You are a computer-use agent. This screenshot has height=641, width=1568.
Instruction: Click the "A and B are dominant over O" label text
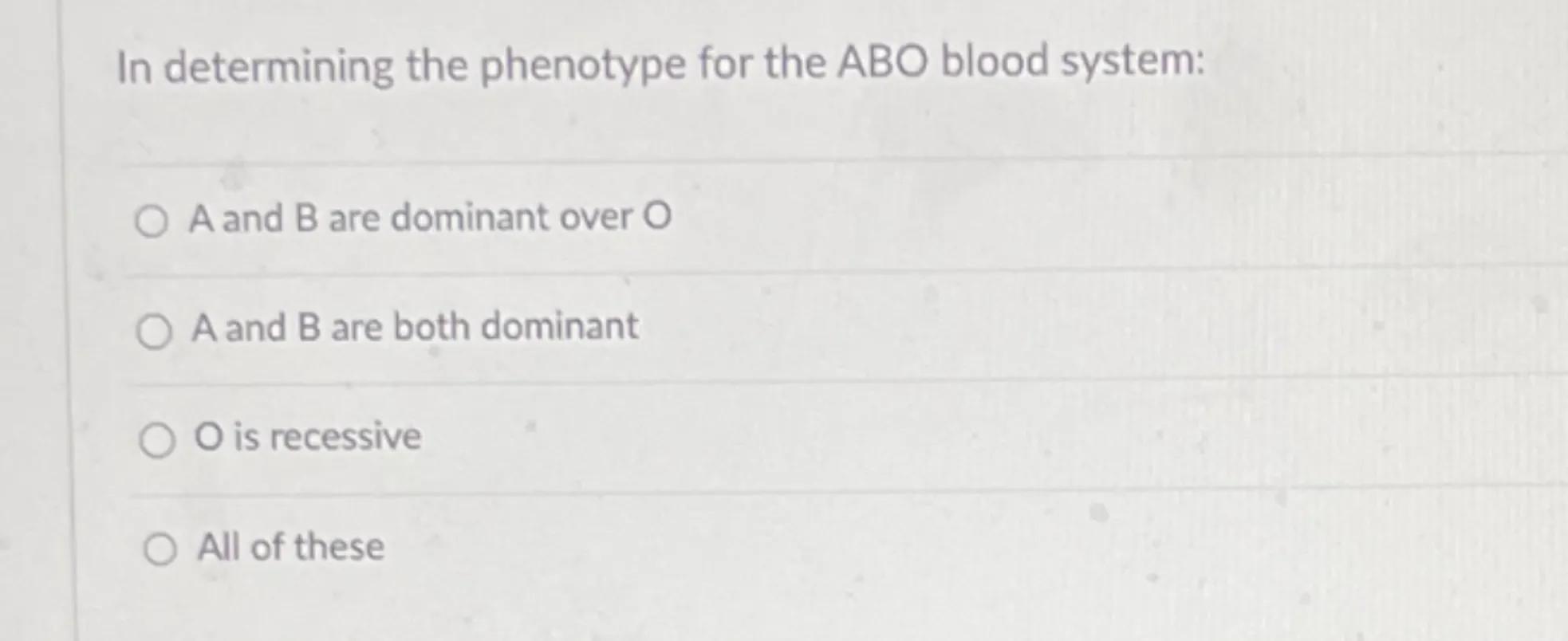point(430,218)
